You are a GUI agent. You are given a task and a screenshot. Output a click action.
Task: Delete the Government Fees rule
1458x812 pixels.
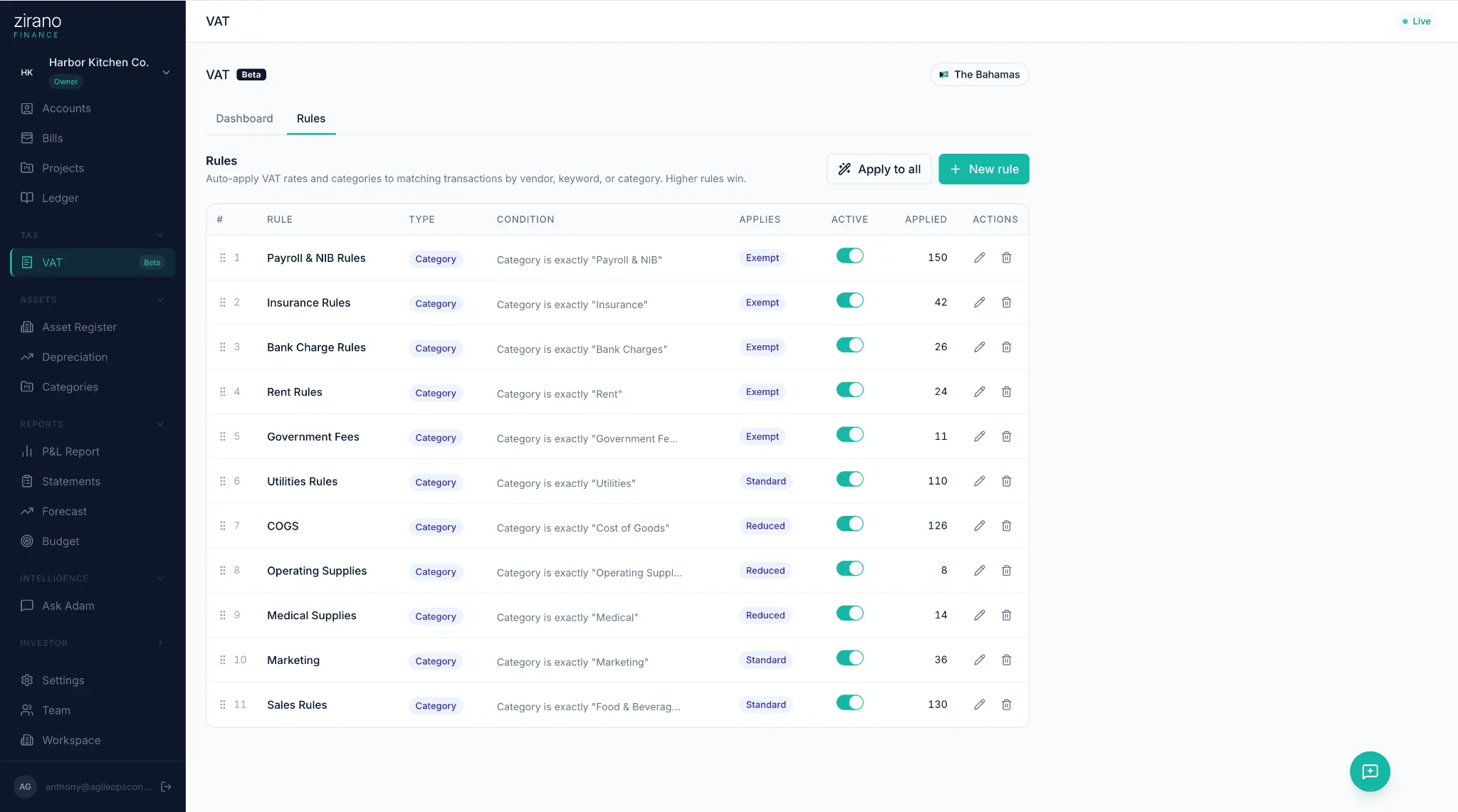tap(1007, 436)
